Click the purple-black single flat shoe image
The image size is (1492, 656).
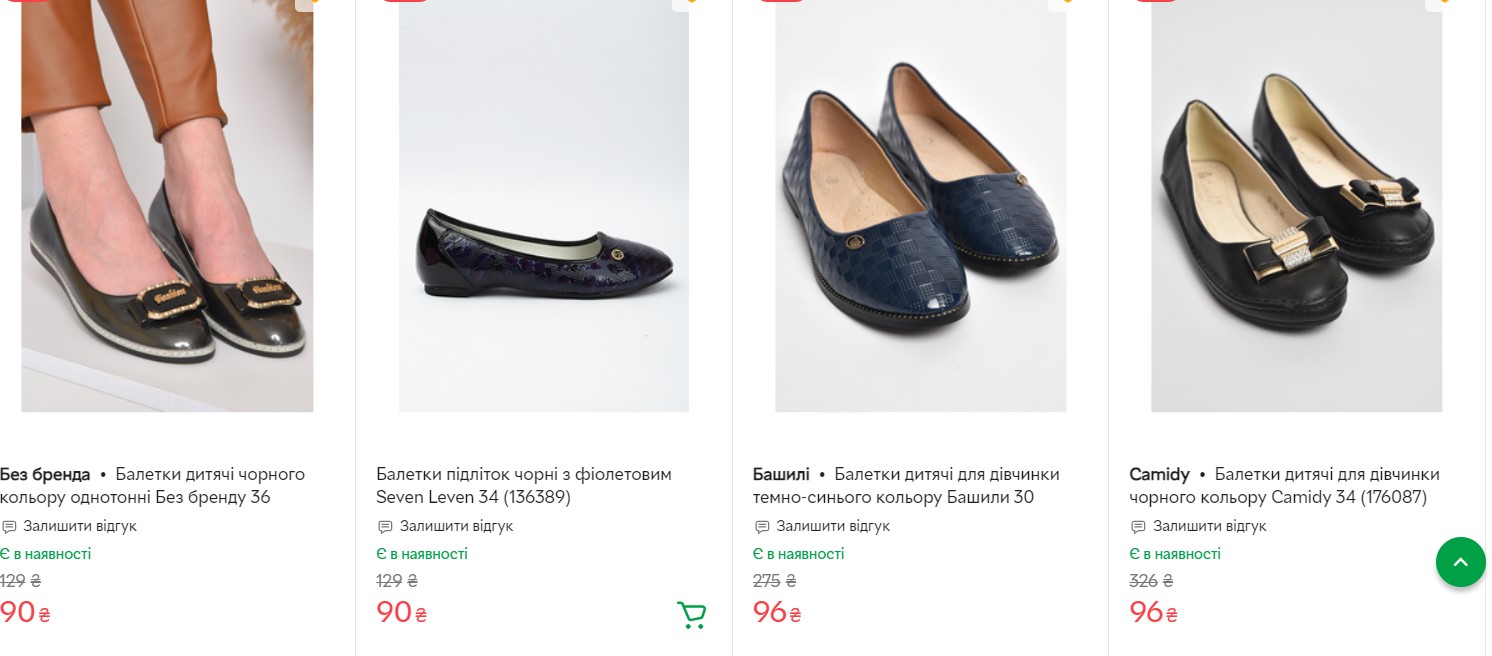pyautogui.click(x=544, y=205)
